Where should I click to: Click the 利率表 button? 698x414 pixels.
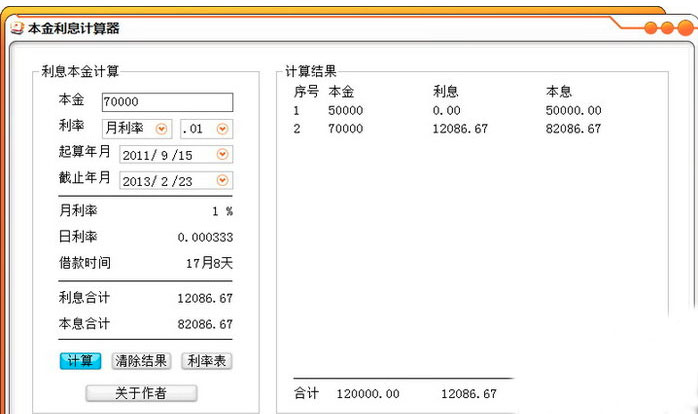coord(207,361)
